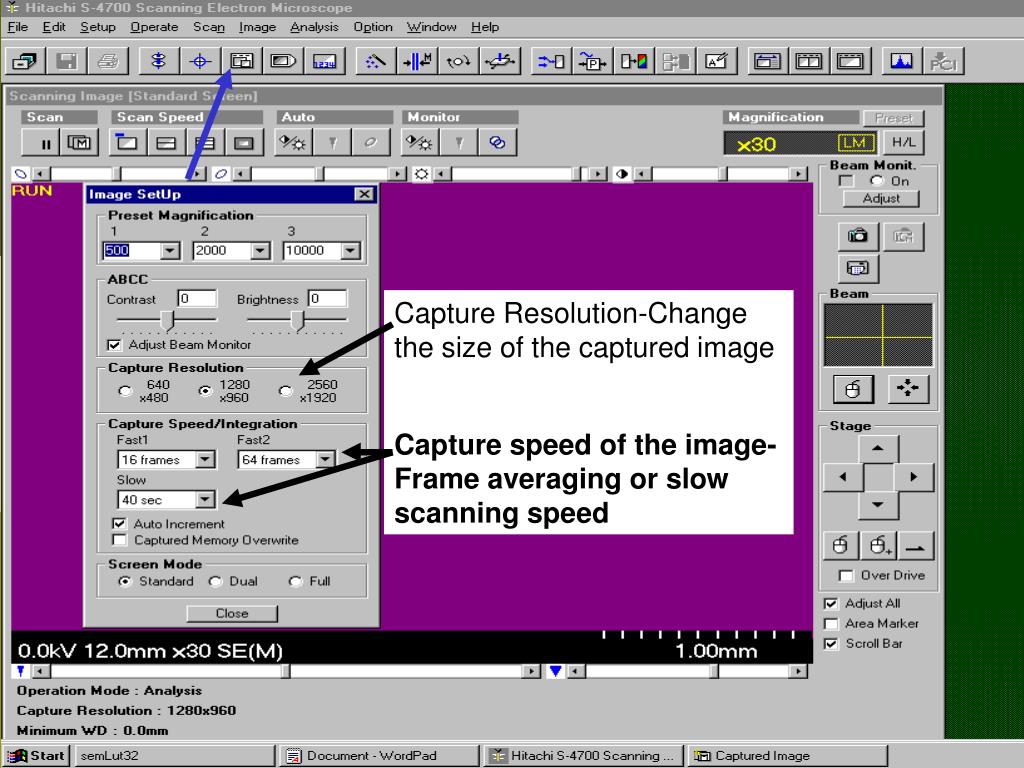Expand the Fast1 frames dropdown
This screenshot has width=1024, height=768.
pos(205,460)
